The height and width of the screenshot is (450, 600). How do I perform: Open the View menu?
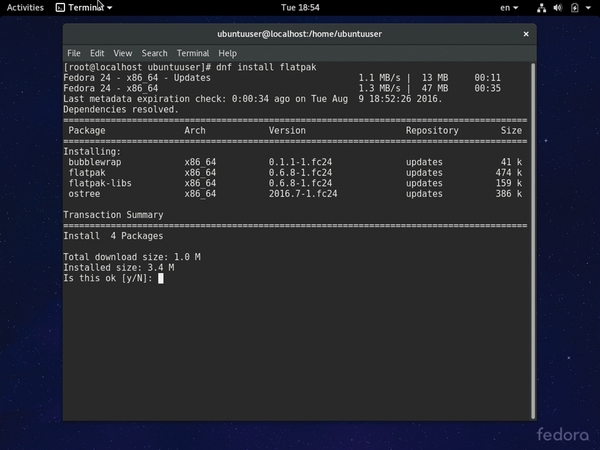coord(122,53)
